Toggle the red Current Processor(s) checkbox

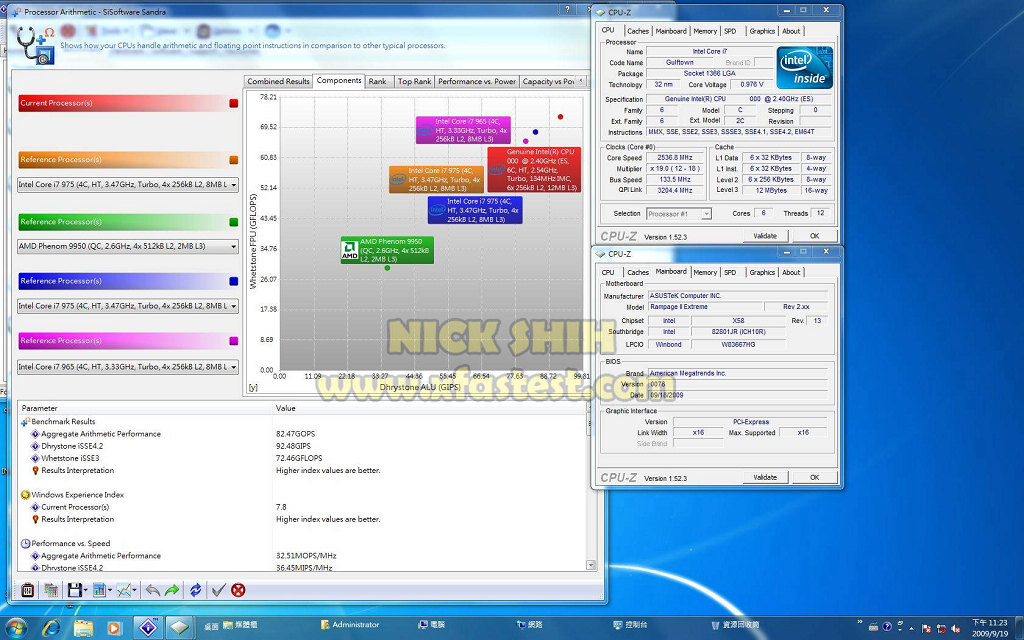coord(234,103)
